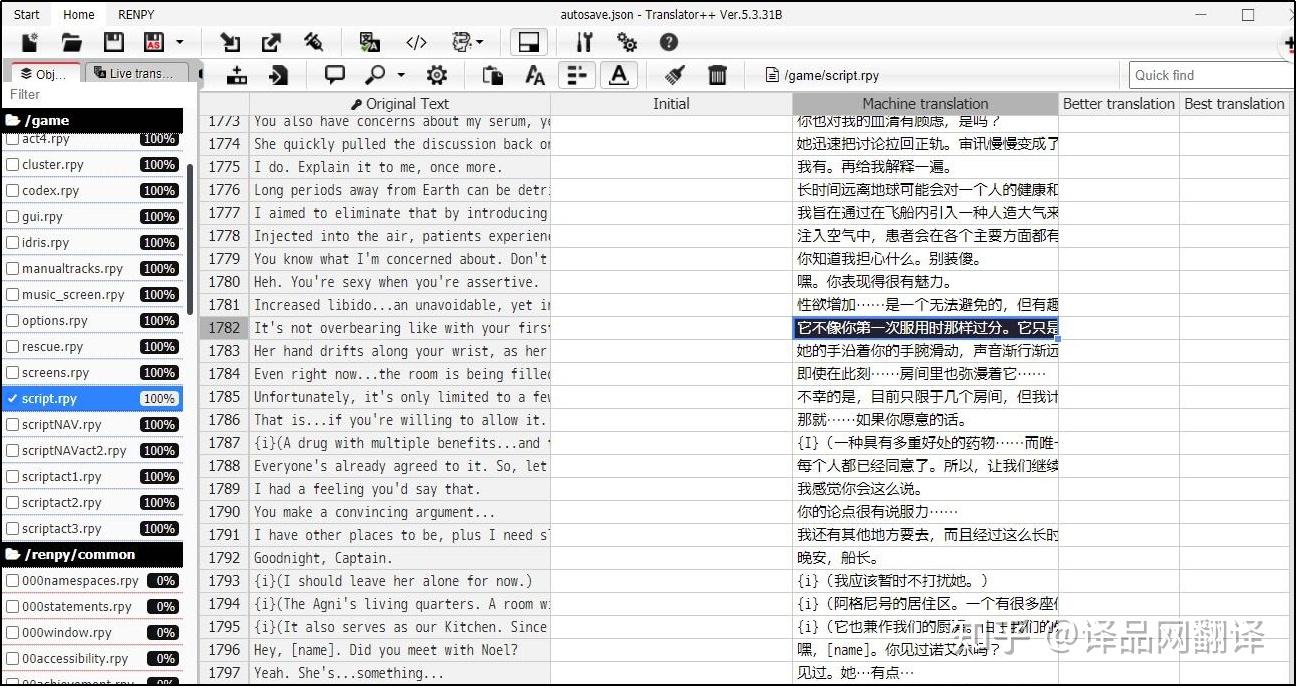Open the search magnifier tool
The image size is (1298, 688).
374,74
